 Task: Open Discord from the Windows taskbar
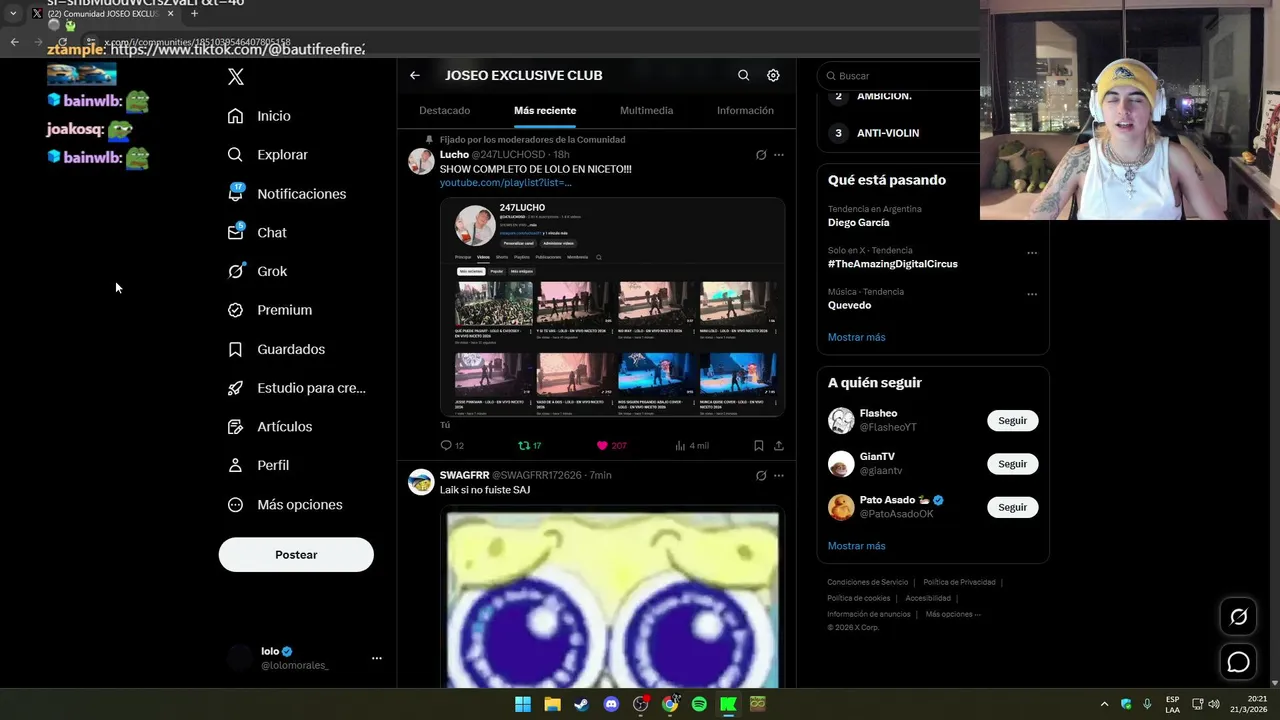611,704
